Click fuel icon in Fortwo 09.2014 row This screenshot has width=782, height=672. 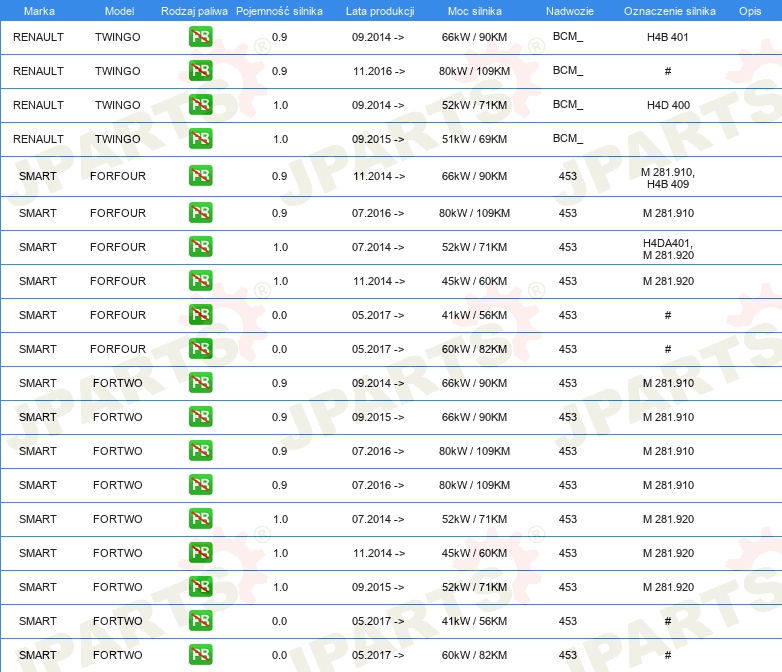[200, 383]
